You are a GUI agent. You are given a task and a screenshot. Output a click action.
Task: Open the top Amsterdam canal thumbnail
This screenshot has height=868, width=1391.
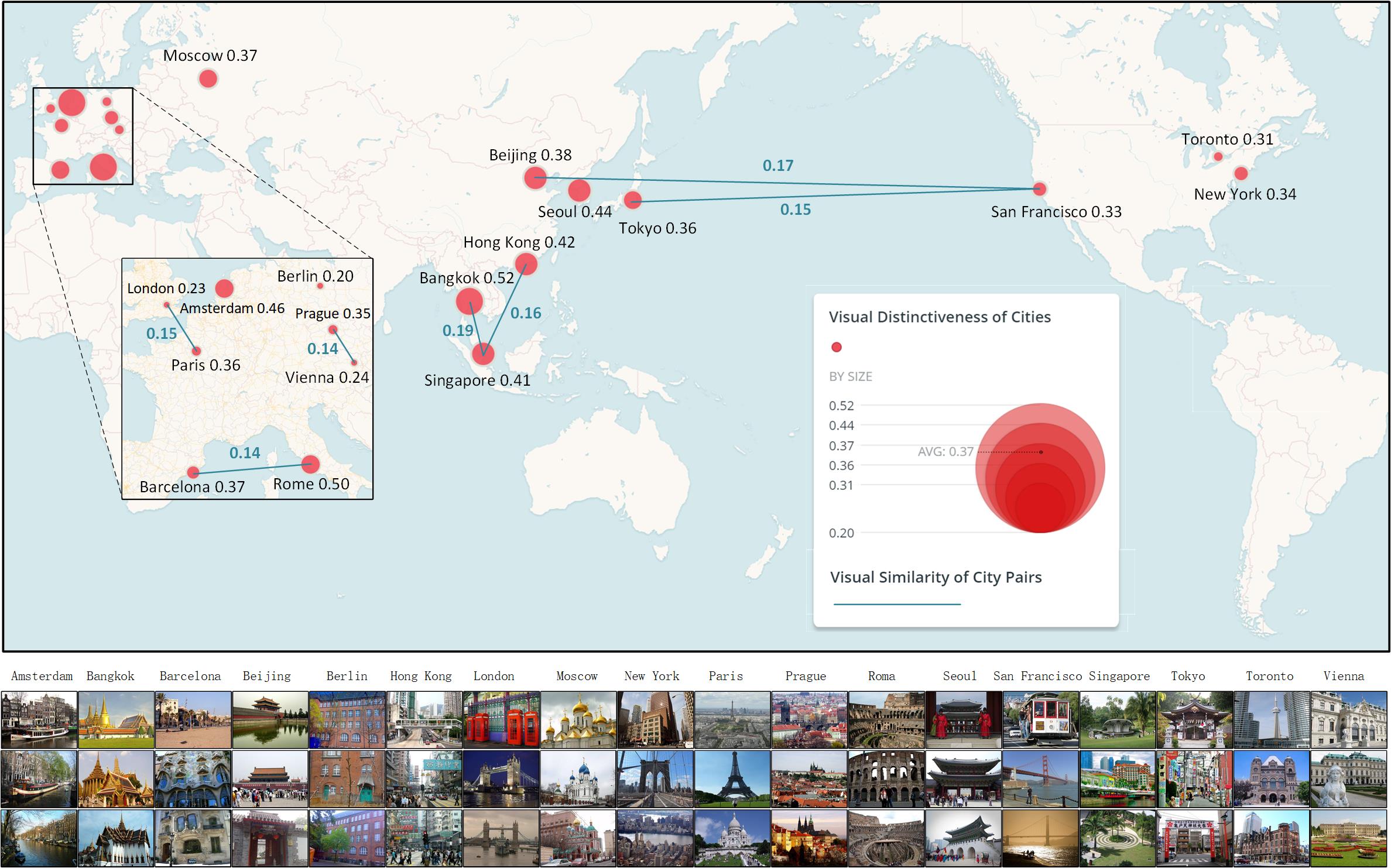tap(39, 719)
